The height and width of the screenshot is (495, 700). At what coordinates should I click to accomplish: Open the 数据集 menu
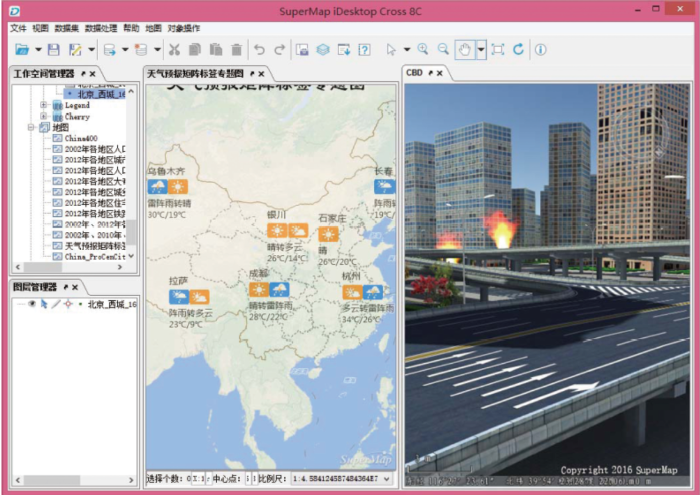coord(67,28)
